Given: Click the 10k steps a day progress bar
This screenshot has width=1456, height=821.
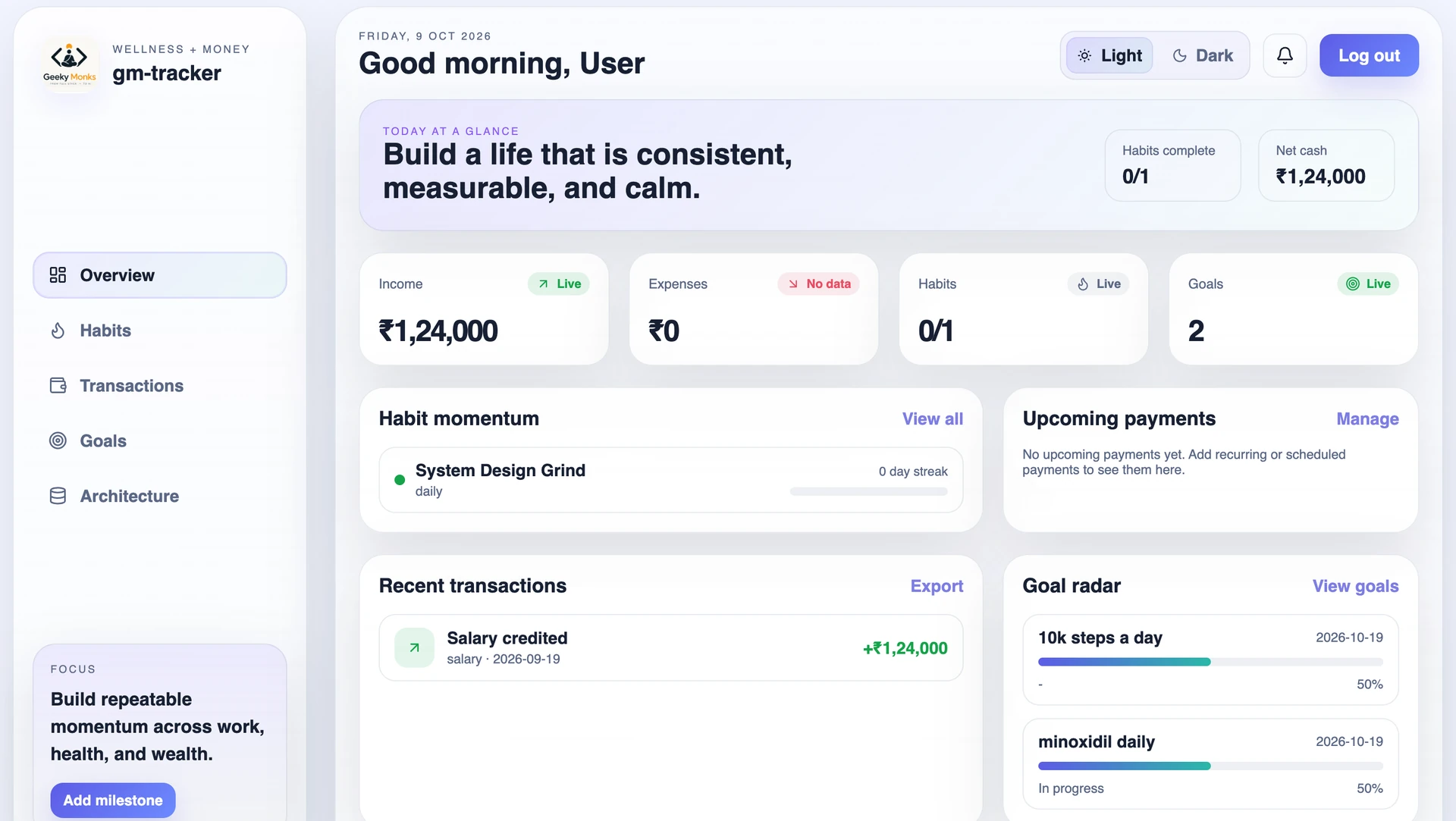Looking at the screenshot, I should (1210, 662).
